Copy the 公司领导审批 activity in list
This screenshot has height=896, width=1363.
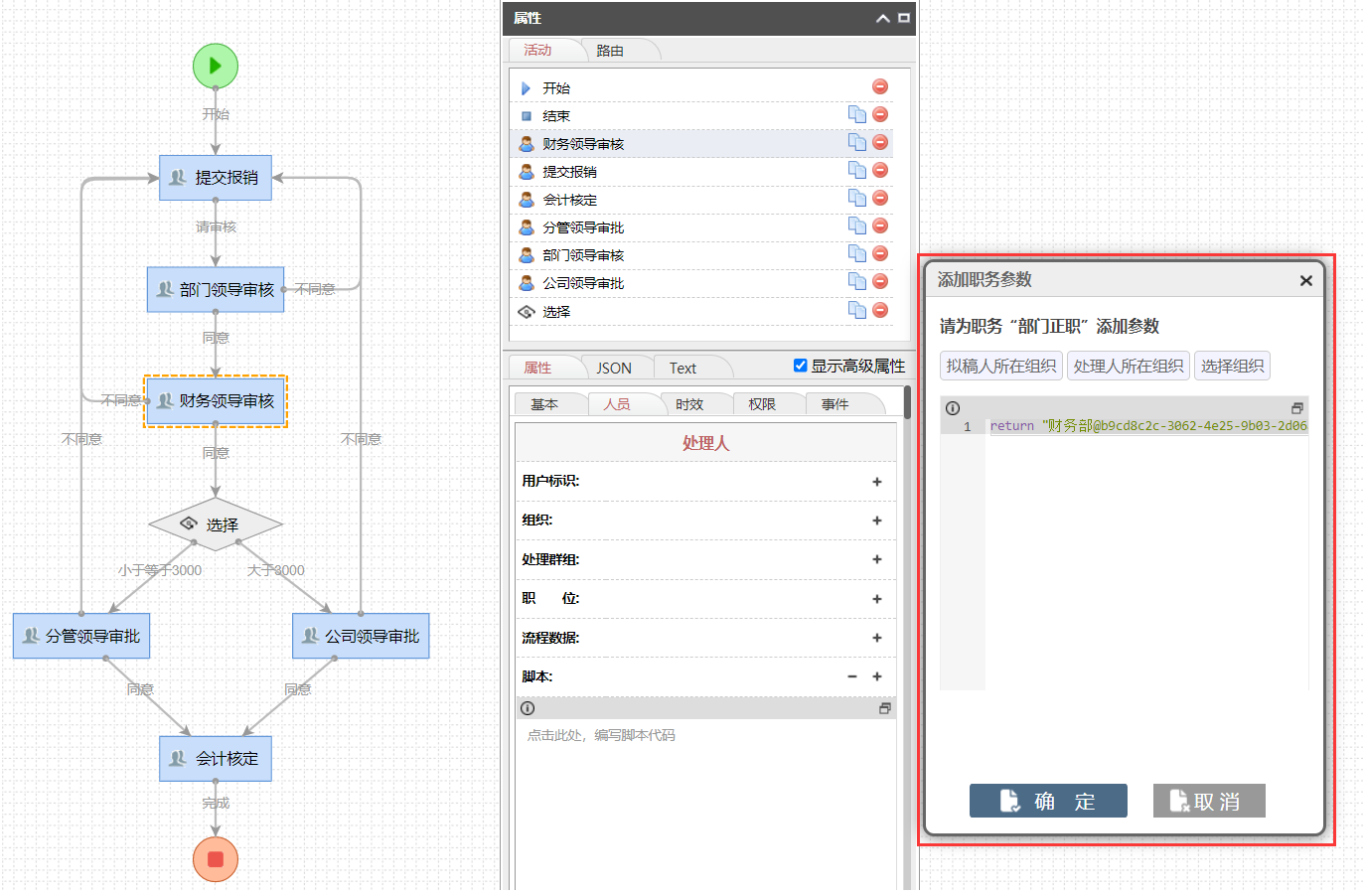click(856, 282)
